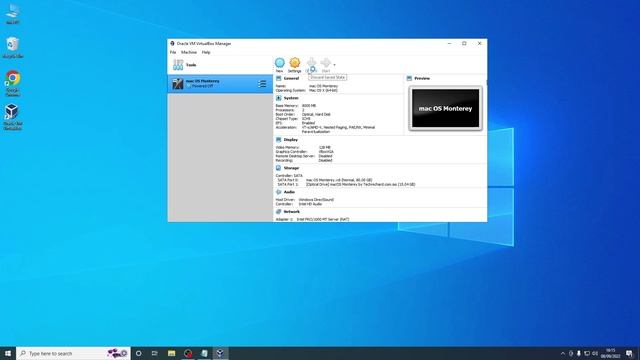The image size is (640, 360).
Task: Click the VirtualBox taskbar icon
Action: pyautogui.click(x=220, y=353)
